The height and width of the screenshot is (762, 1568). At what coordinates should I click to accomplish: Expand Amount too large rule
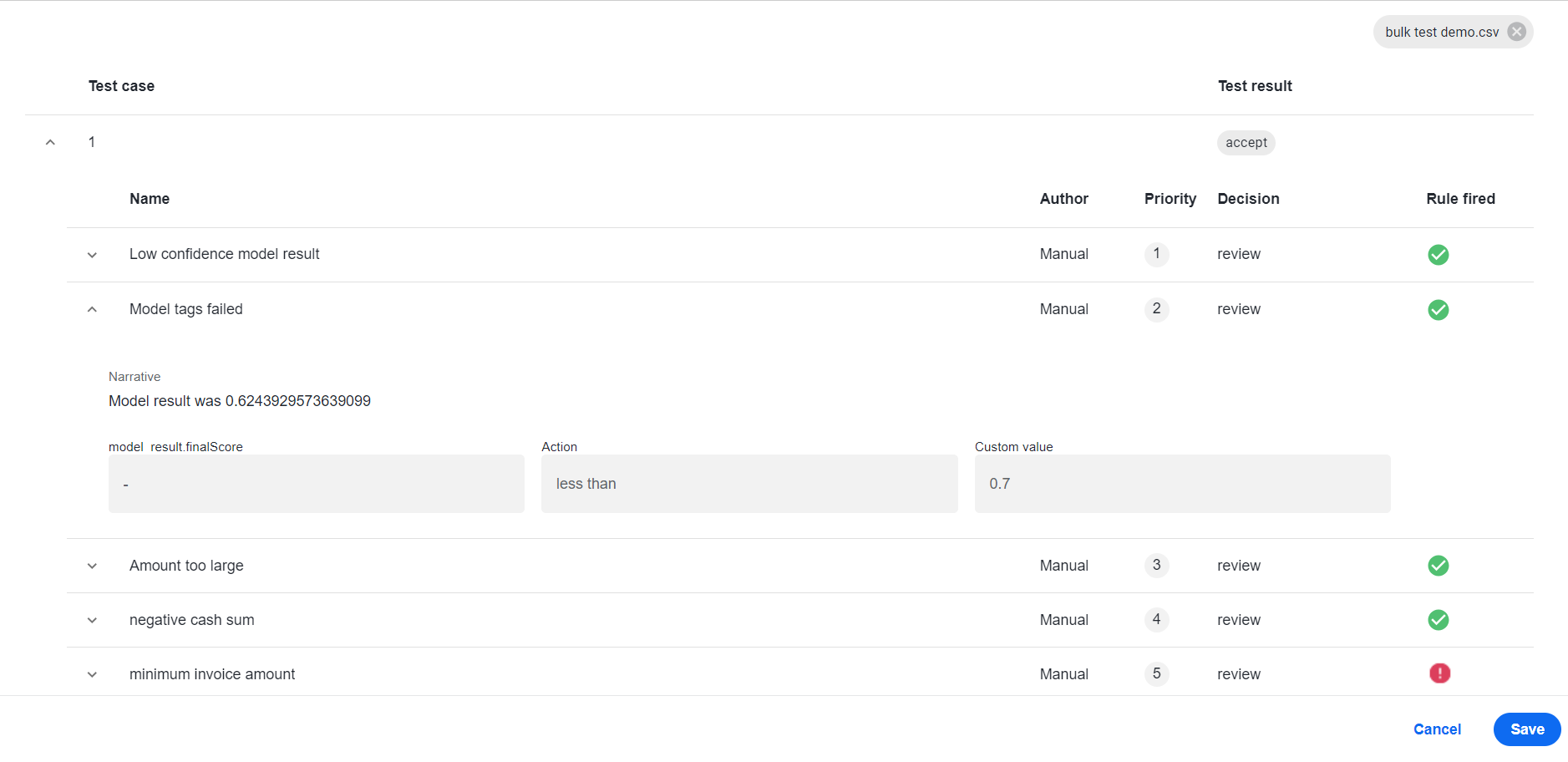92,566
